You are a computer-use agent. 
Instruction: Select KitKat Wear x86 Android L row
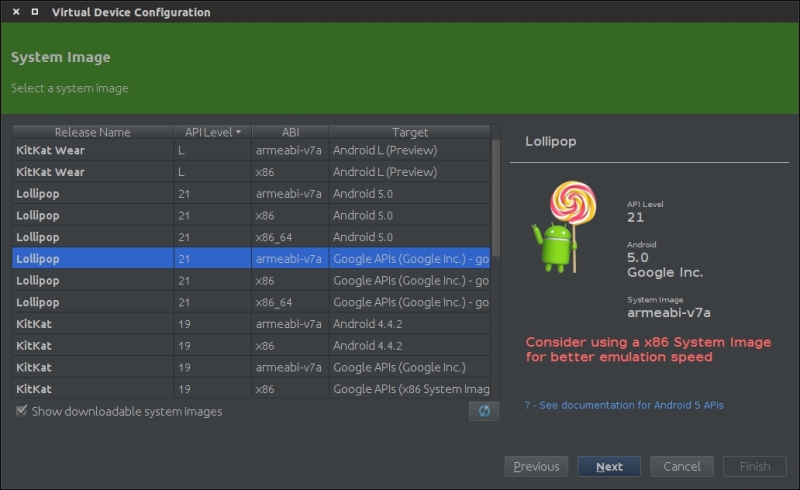251,172
